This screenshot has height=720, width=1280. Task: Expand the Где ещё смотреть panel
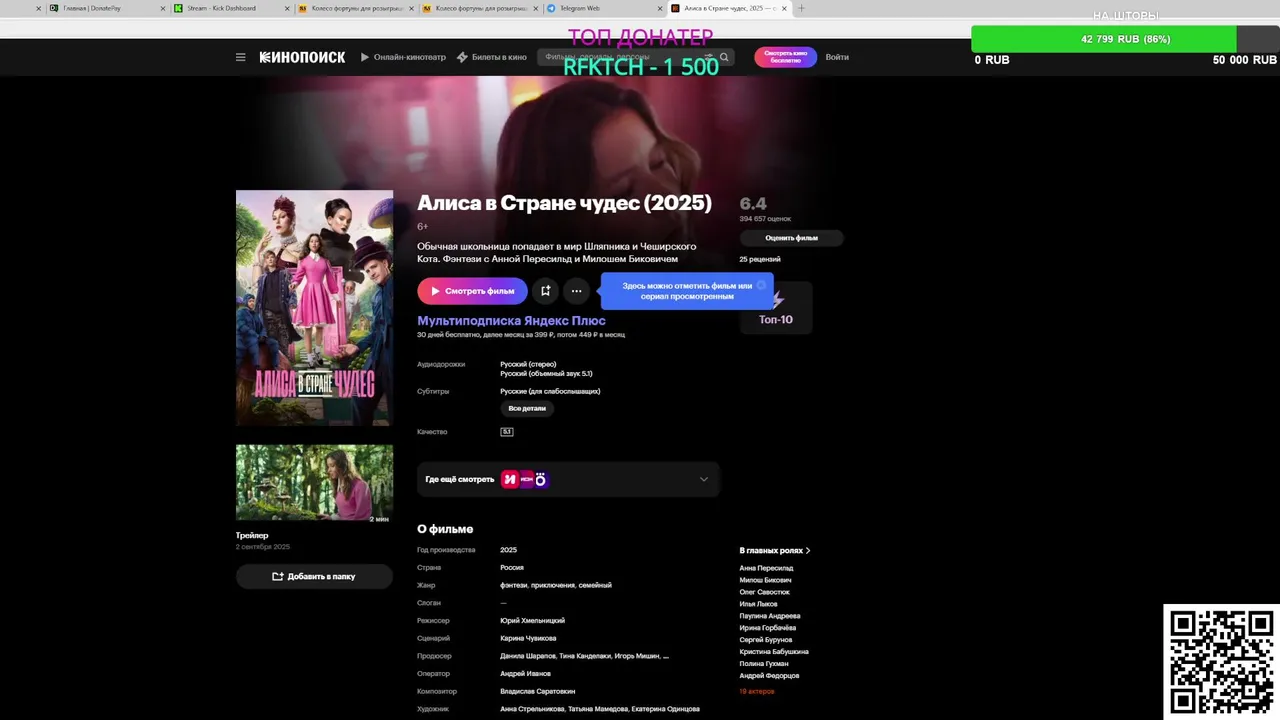pyautogui.click(x=567, y=479)
